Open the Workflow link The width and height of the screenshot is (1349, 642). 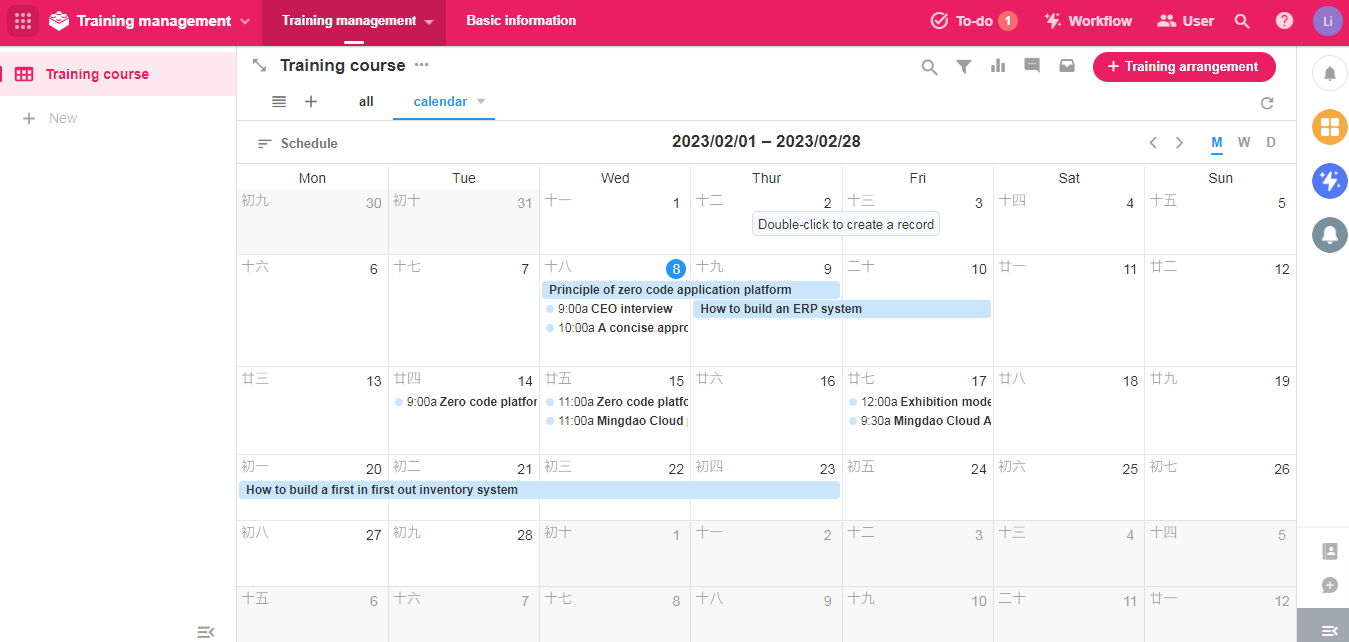point(1088,21)
